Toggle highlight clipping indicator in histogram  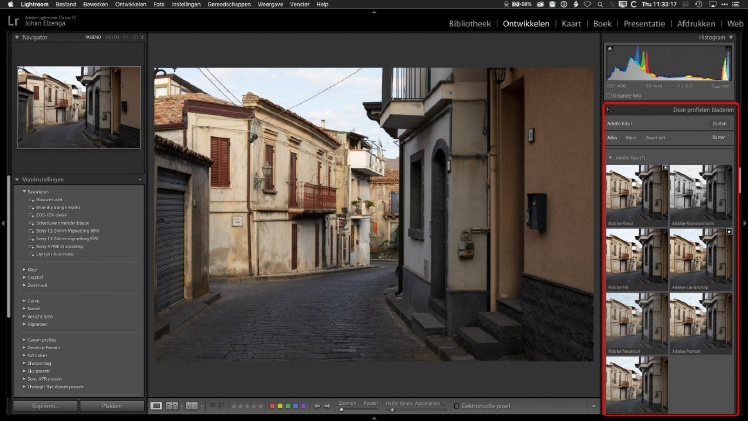(x=728, y=49)
